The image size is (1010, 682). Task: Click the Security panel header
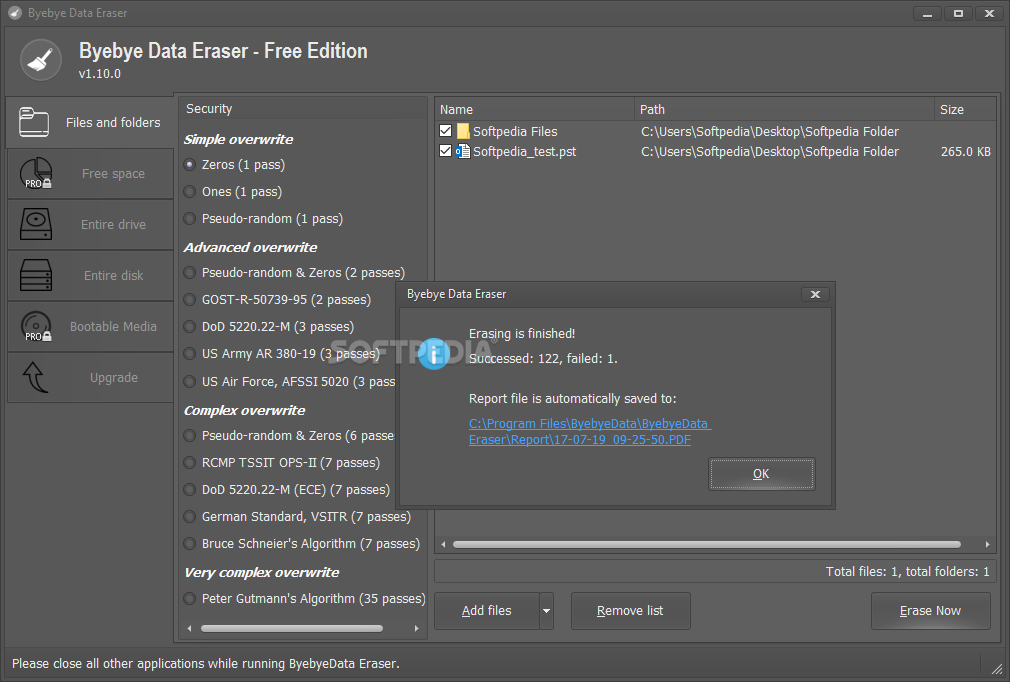tap(303, 109)
